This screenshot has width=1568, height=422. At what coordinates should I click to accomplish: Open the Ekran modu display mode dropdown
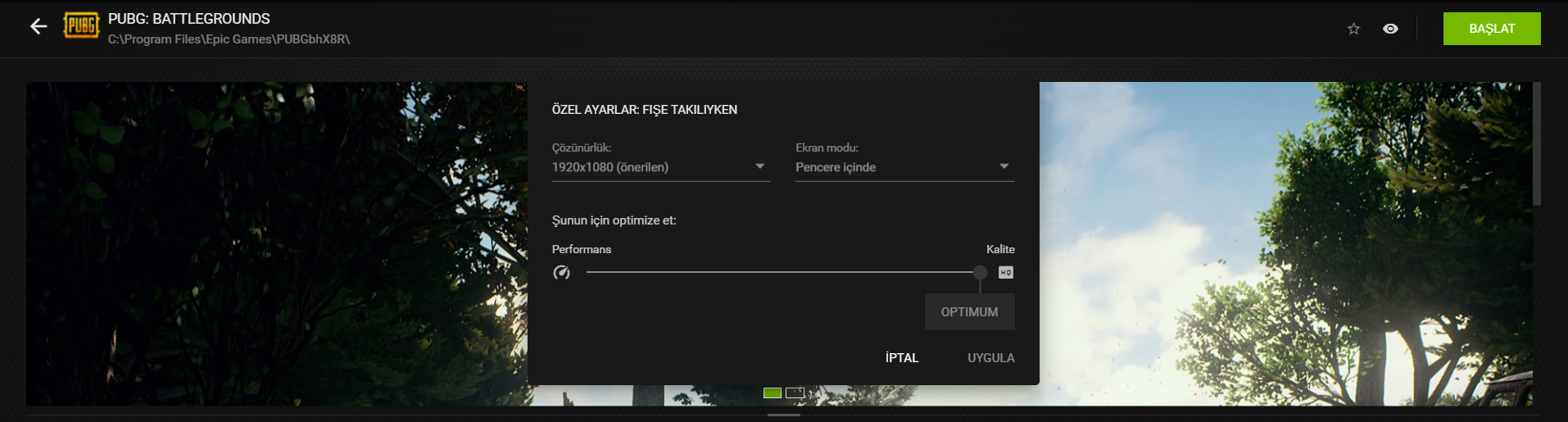point(905,167)
